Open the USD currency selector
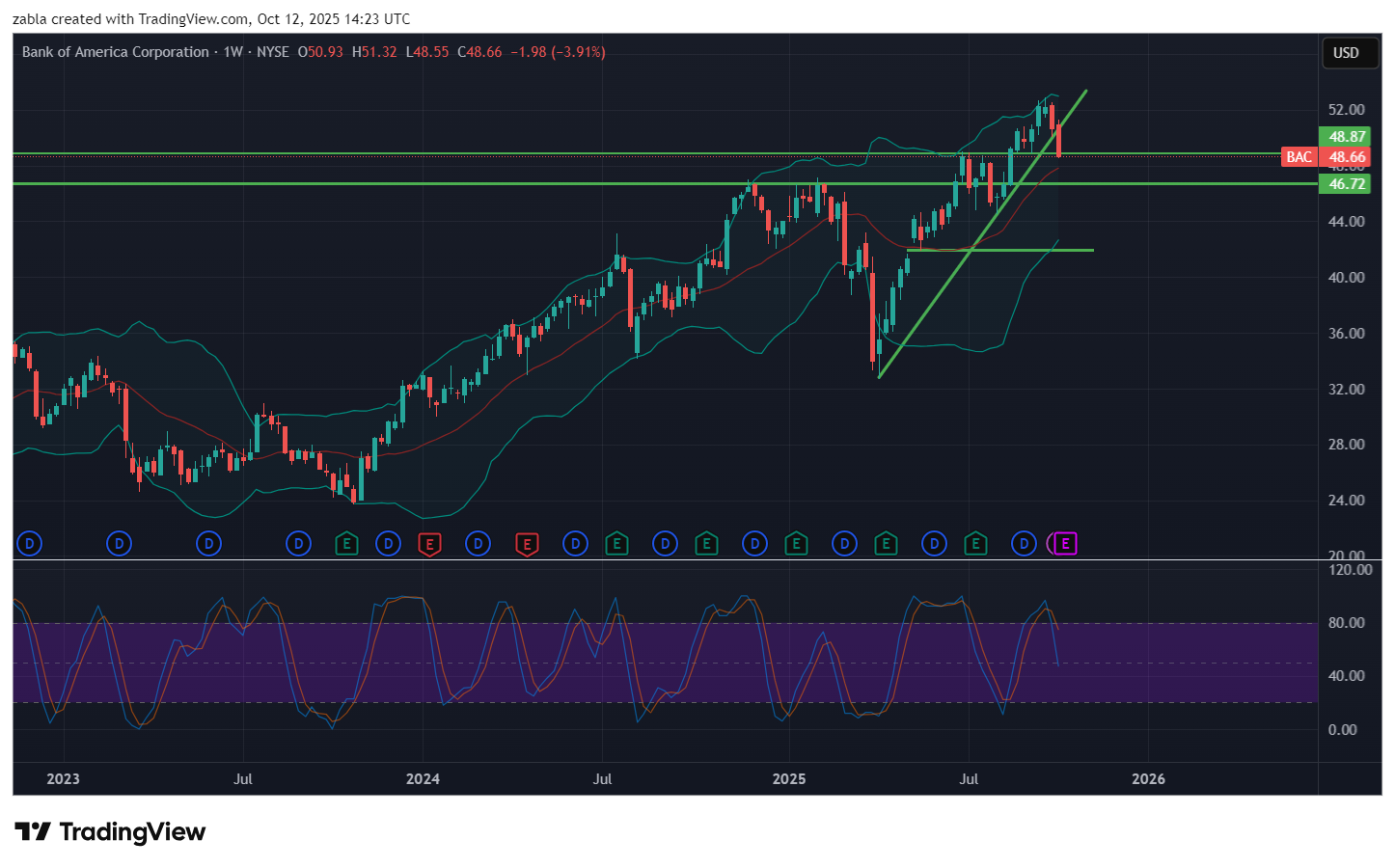The image size is (1395, 868). click(x=1346, y=53)
